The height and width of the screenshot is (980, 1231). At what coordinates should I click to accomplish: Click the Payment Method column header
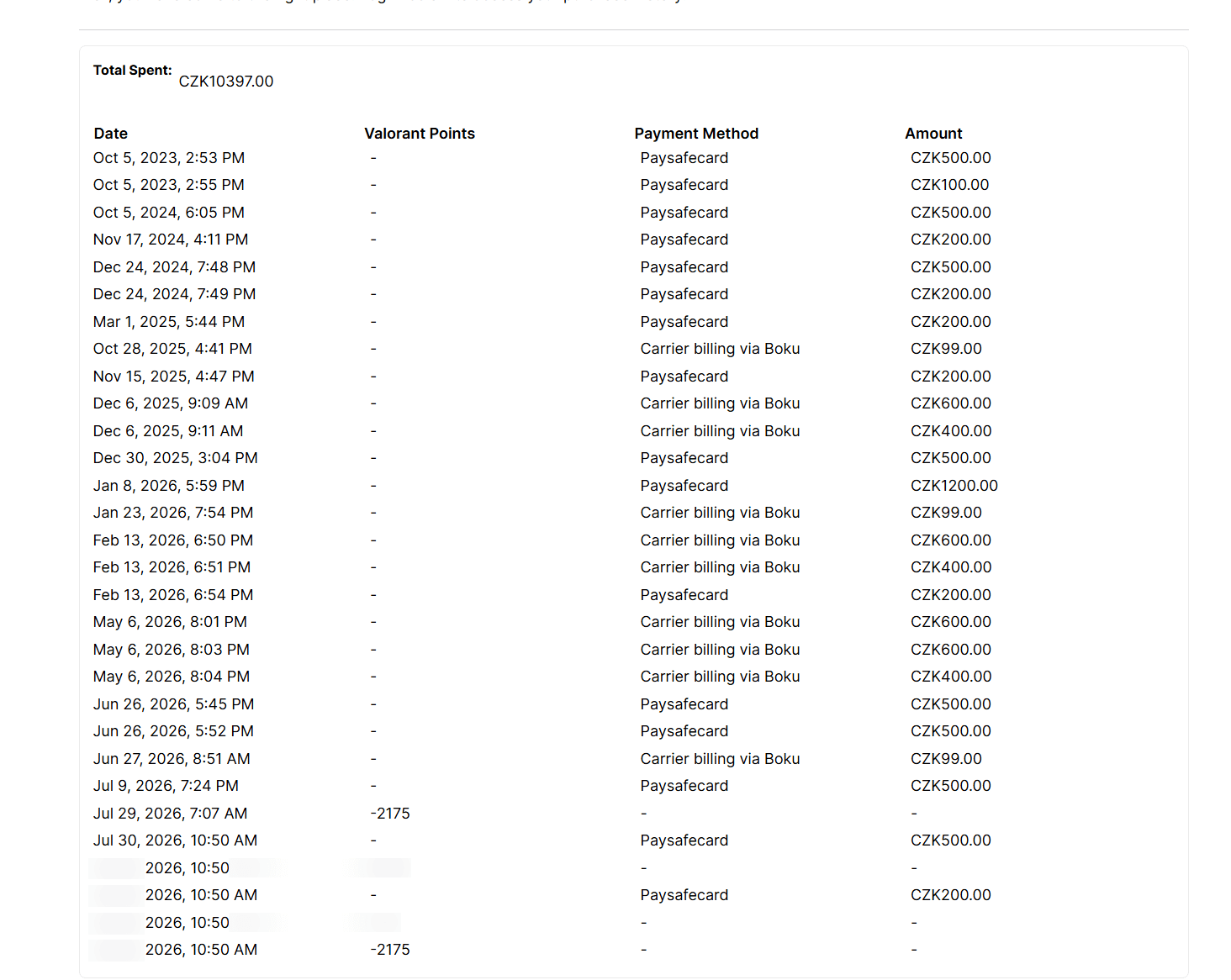pos(696,134)
